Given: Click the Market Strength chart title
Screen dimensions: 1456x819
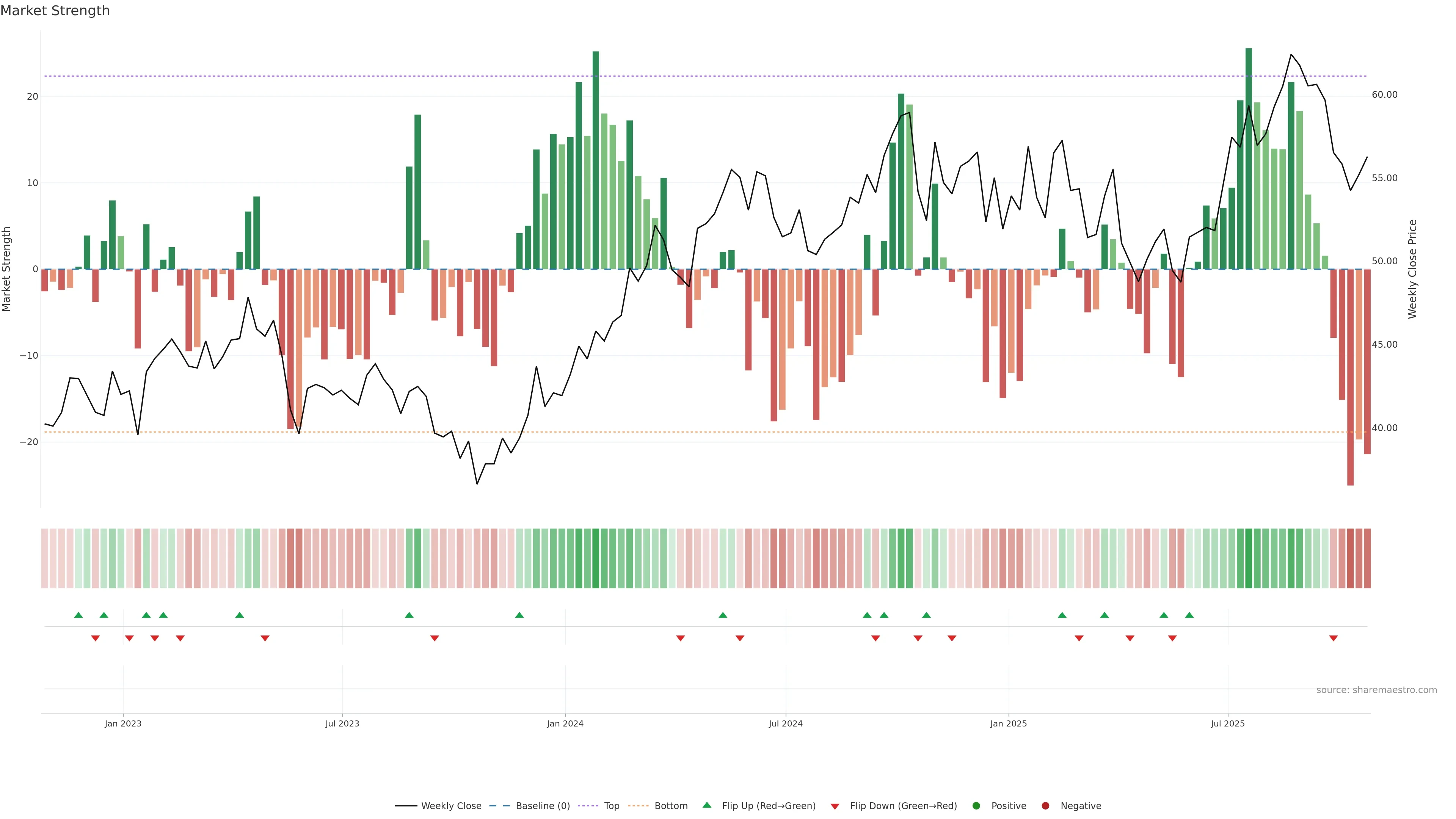Looking at the screenshot, I should pyautogui.click(x=55, y=11).
